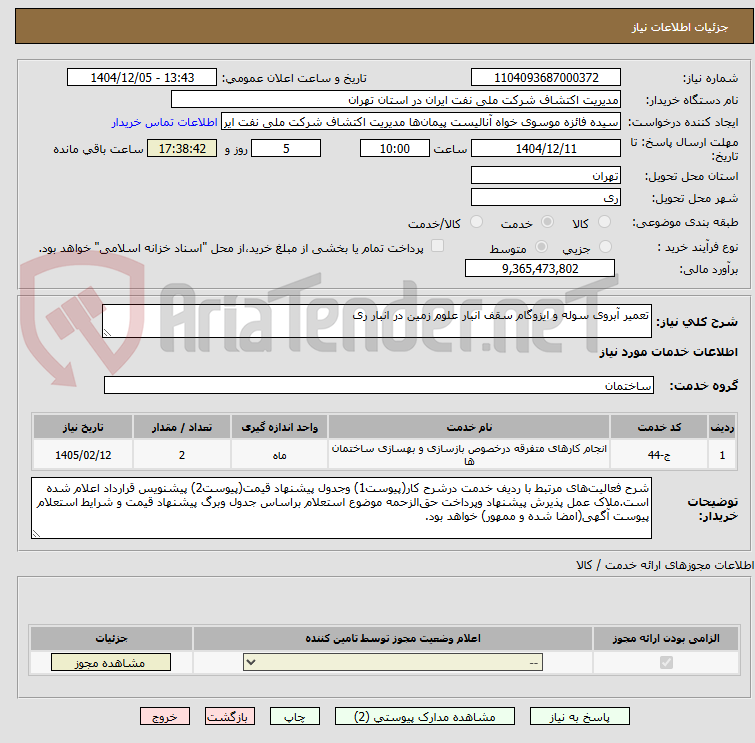755x743 pixels.
Task: Click the جزئیات اطلاعات نیاز page title
Action: click(680, 27)
